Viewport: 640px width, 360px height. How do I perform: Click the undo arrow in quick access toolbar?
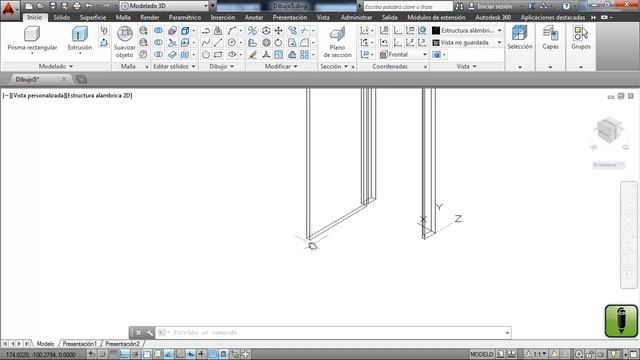[89, 6]
